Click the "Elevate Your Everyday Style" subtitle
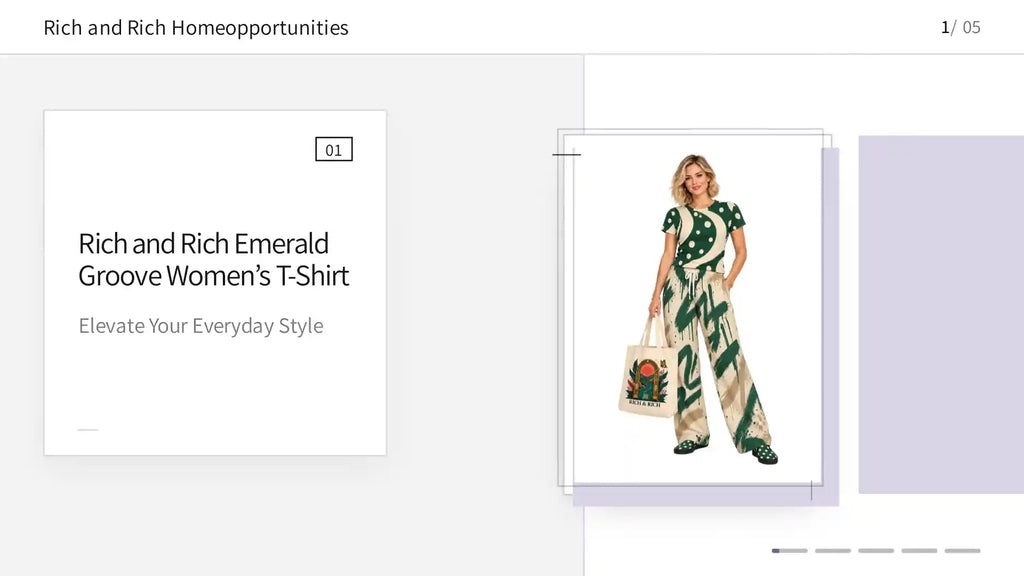 (201, 325)
